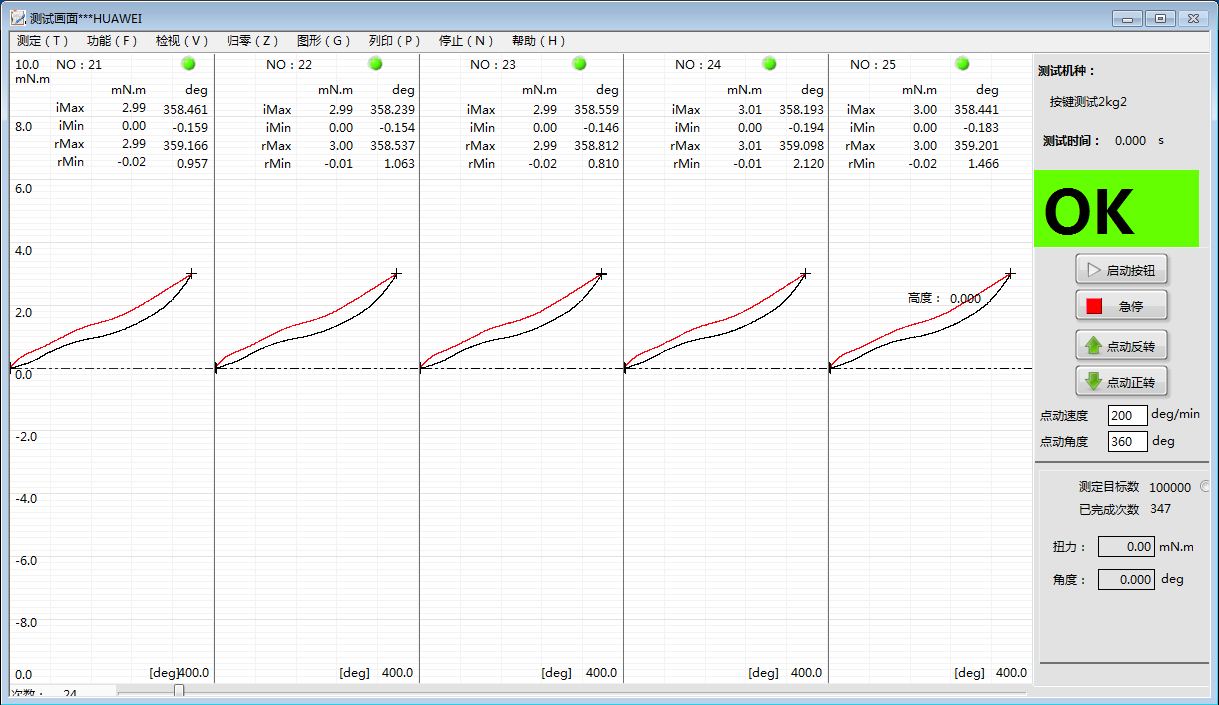Click the large green OK status indicator
1219x705 pixels.
[x=1116, y=209]
